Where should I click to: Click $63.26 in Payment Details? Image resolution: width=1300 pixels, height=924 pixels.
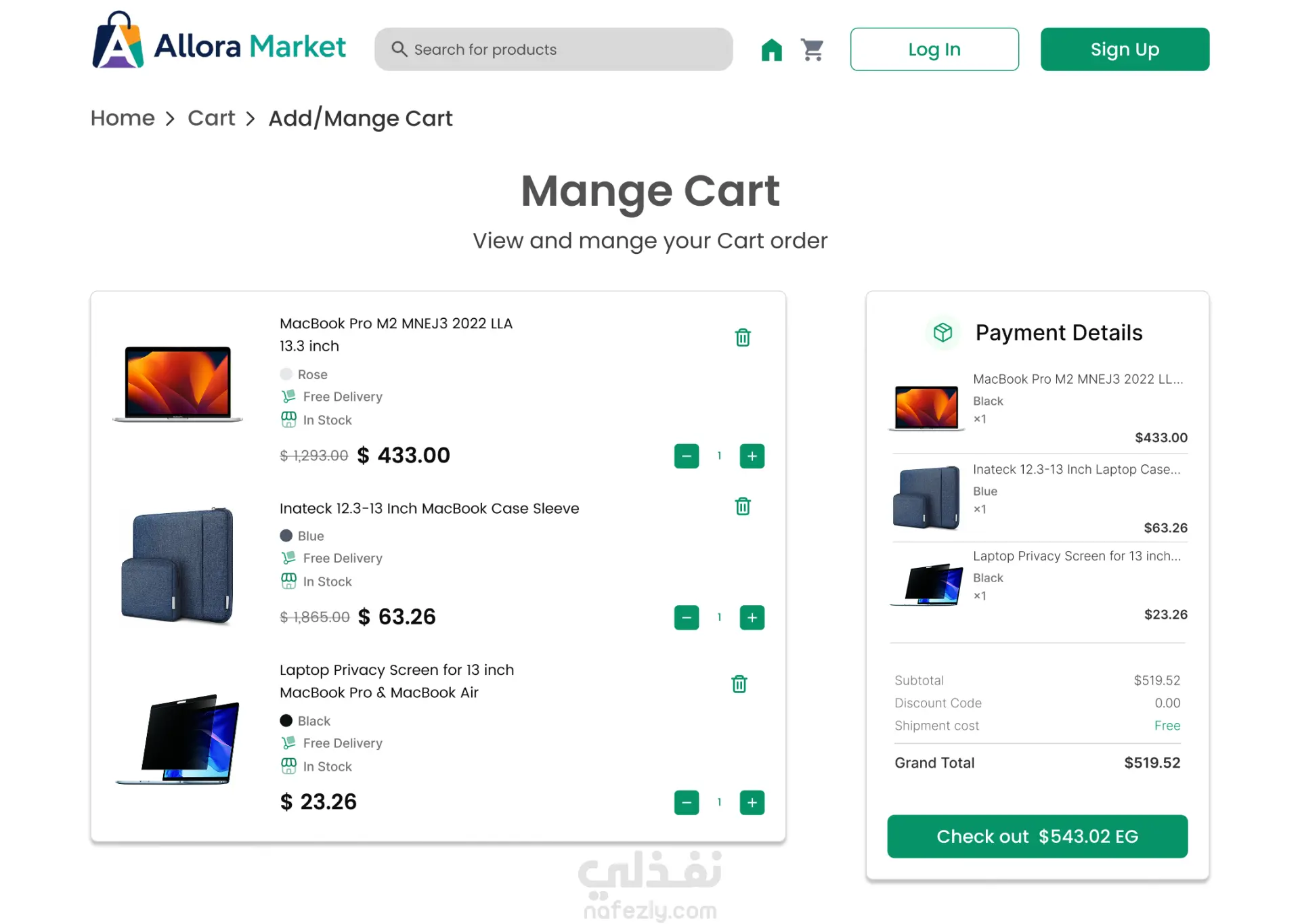point(1165,527)
